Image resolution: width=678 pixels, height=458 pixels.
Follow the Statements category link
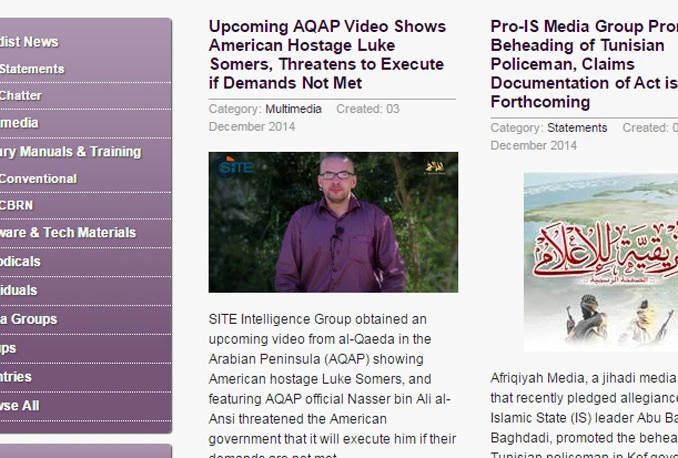point(577,128)
